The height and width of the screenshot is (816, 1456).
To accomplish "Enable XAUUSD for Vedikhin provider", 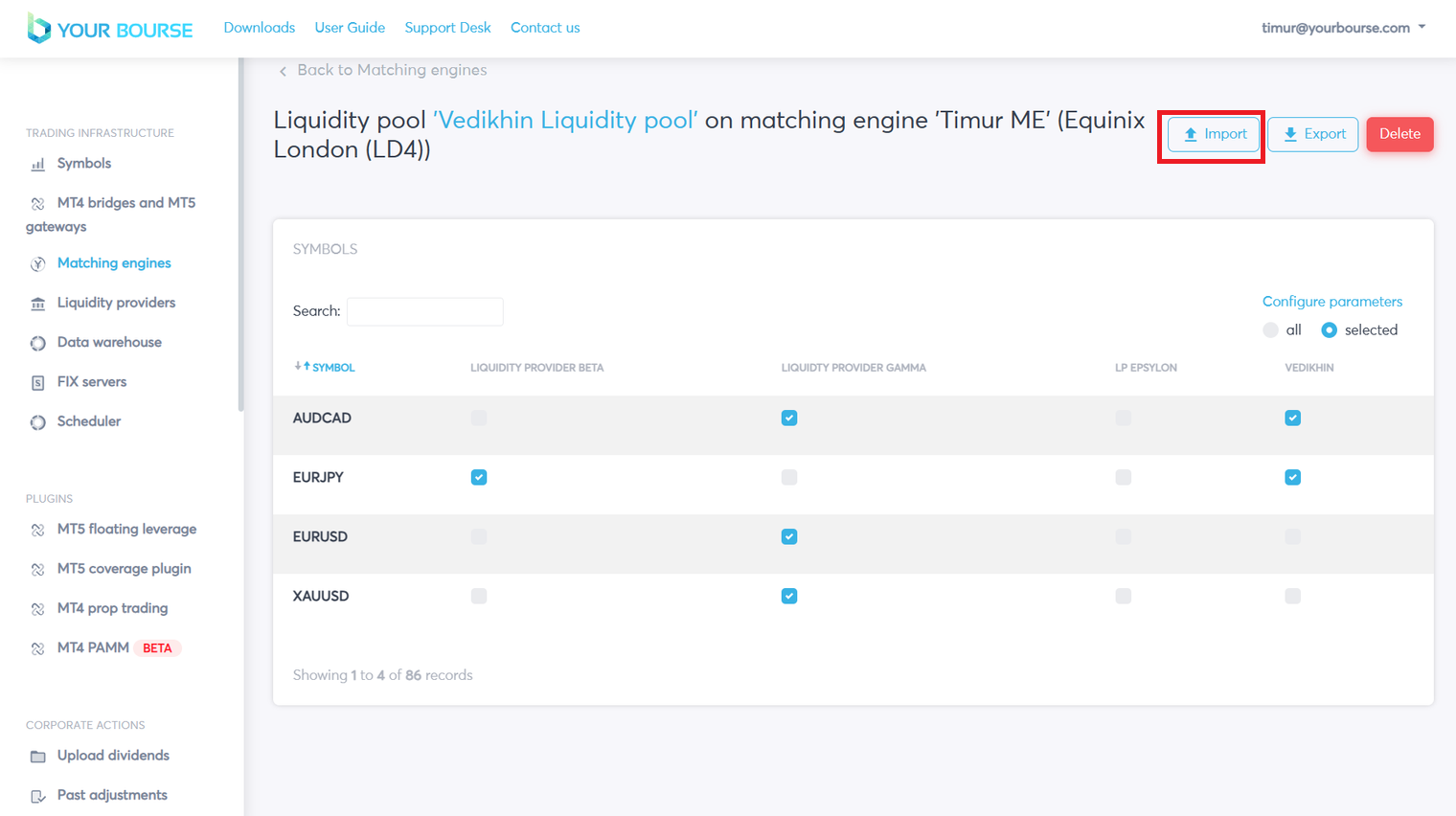I will (1292, 597).
